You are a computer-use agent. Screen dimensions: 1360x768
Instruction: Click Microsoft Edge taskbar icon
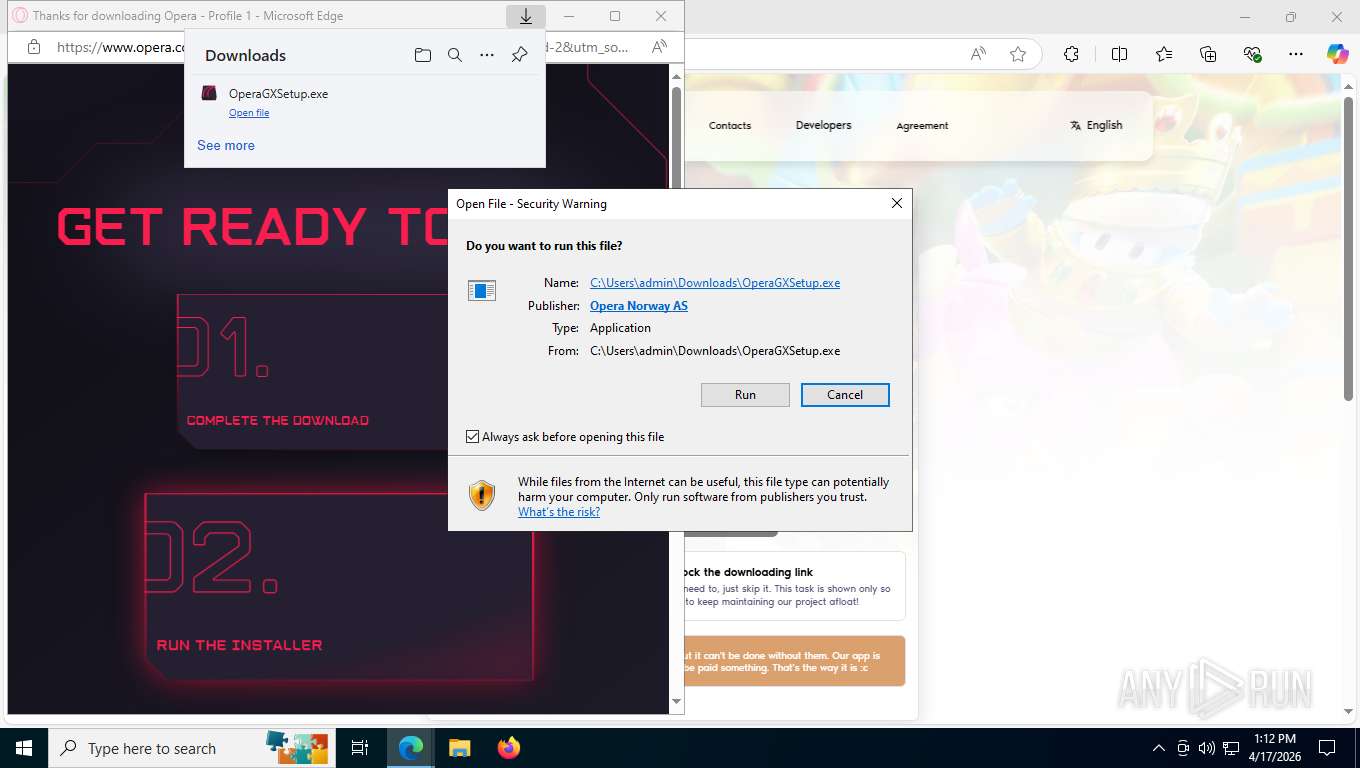pos(411,748)
